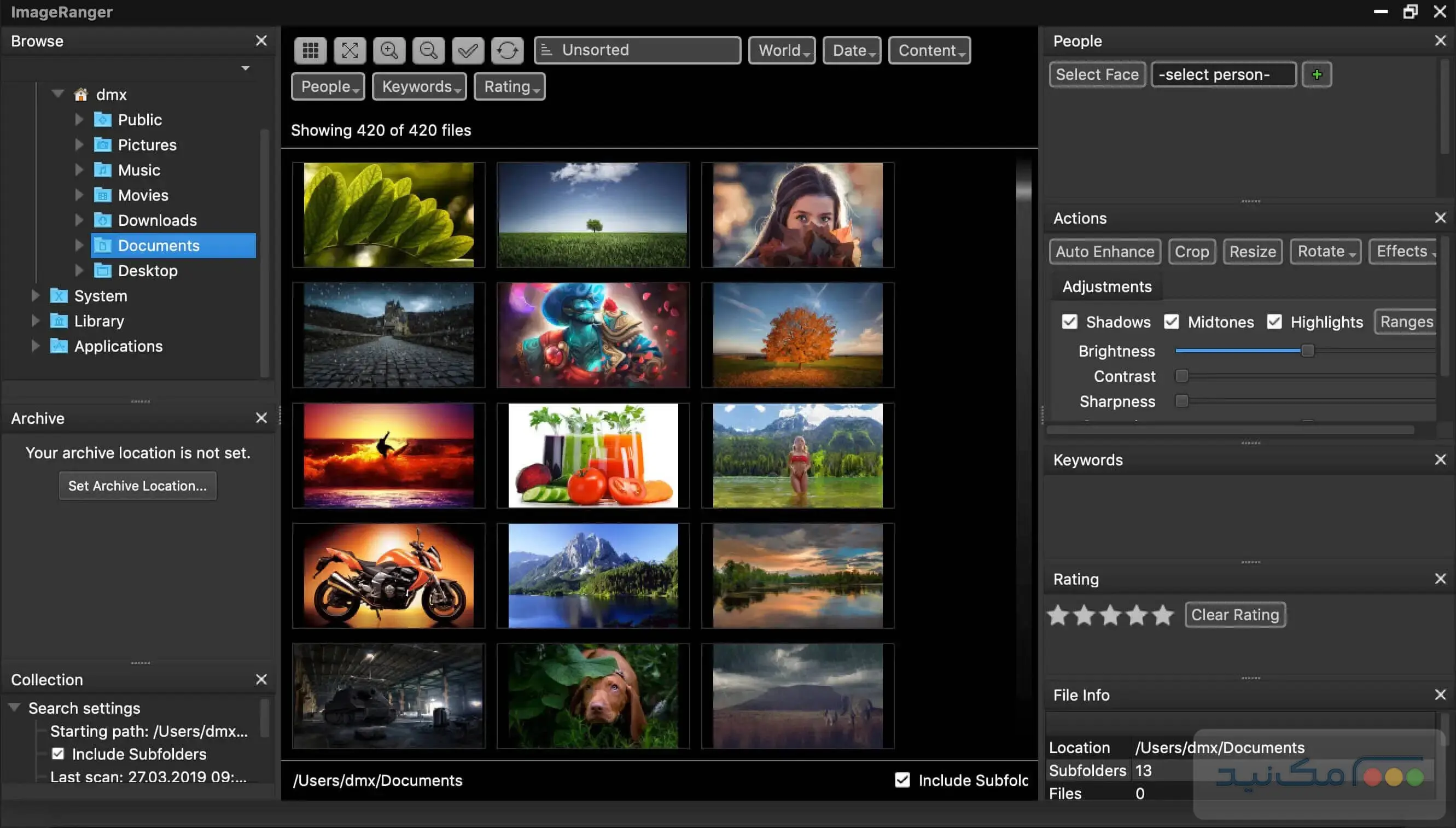Uncheck Include Subfolders at the bottom

(x=902, y=780)
